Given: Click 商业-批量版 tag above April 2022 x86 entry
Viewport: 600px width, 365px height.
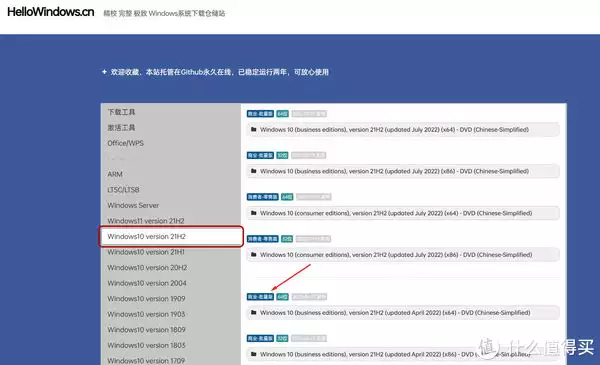Looking at the screenshot, I should [x=260, y=339].
